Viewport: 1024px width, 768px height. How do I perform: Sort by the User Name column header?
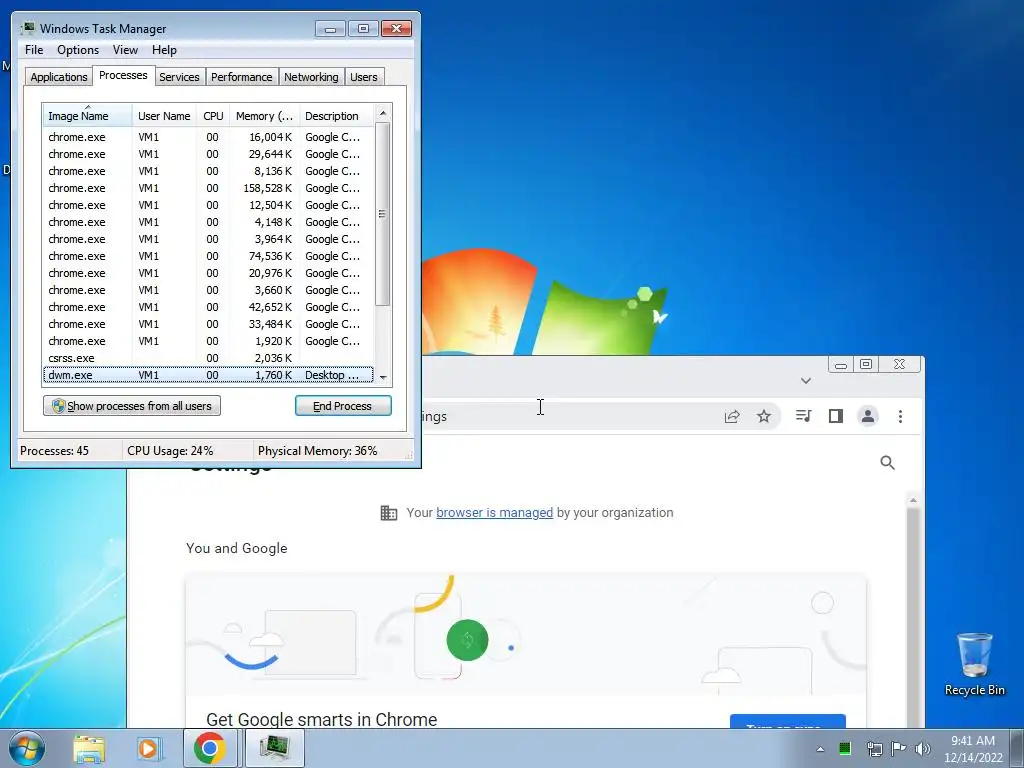click(x=164, y=116)
